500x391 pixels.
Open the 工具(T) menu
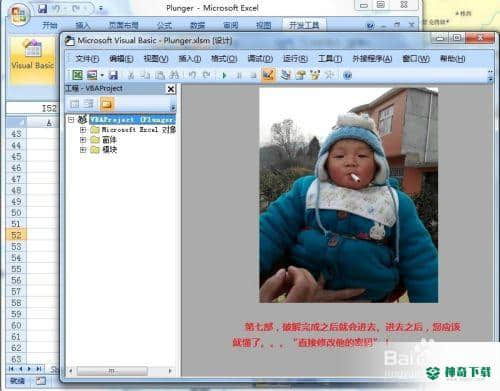(330, 59)
